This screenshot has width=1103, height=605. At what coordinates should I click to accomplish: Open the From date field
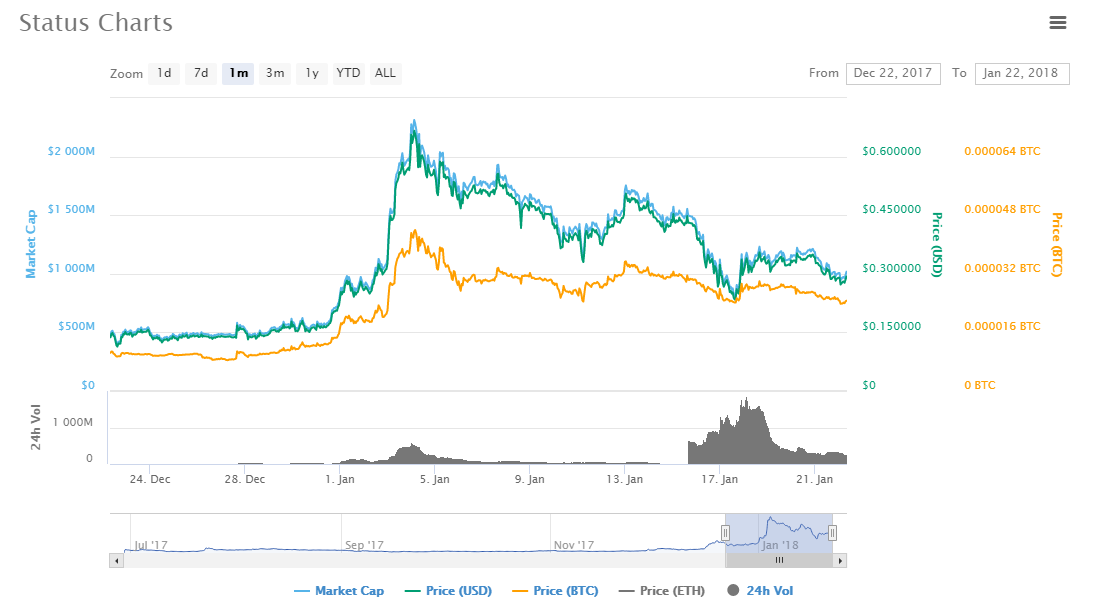coord(893,73)
